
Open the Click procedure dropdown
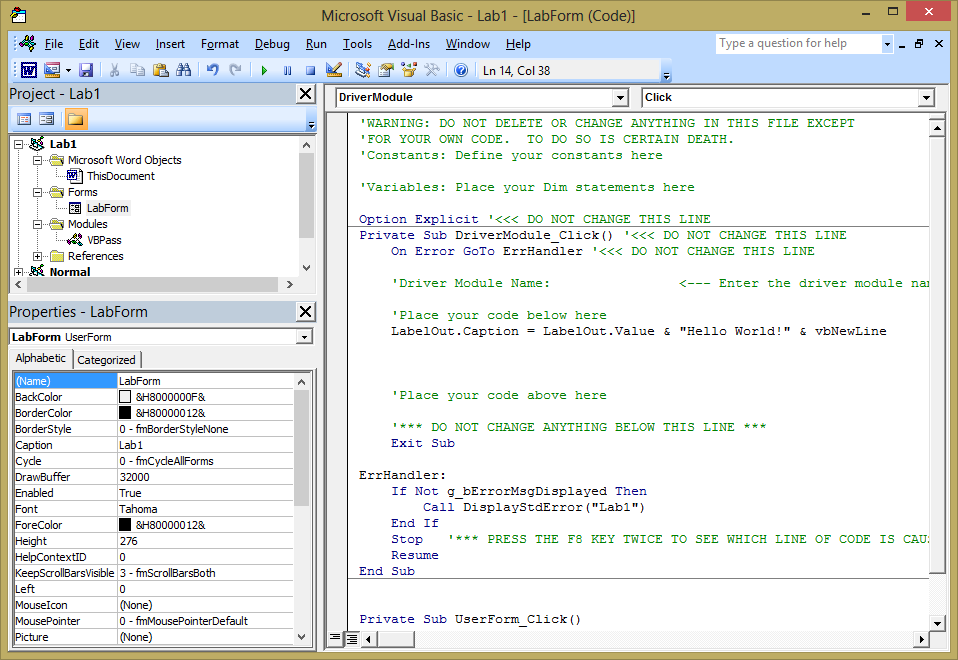925,98
